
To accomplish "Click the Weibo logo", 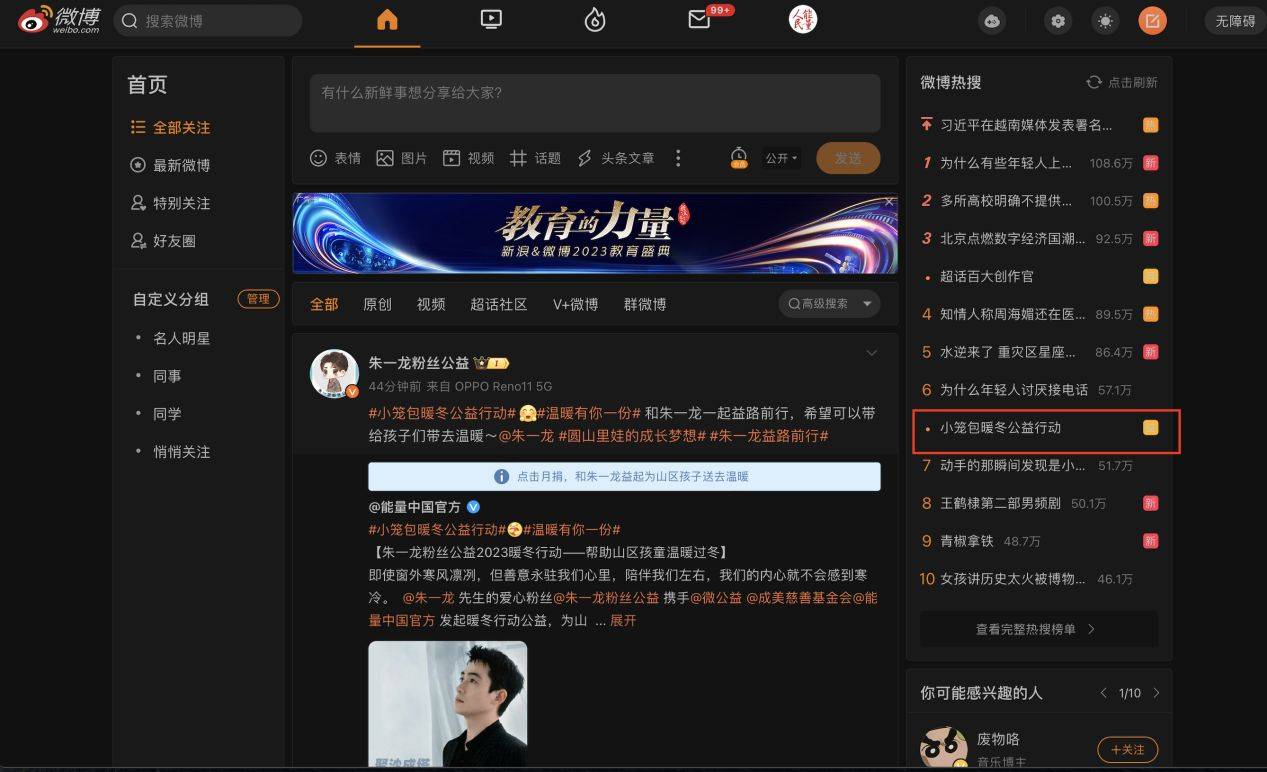I will coord(59,20).
